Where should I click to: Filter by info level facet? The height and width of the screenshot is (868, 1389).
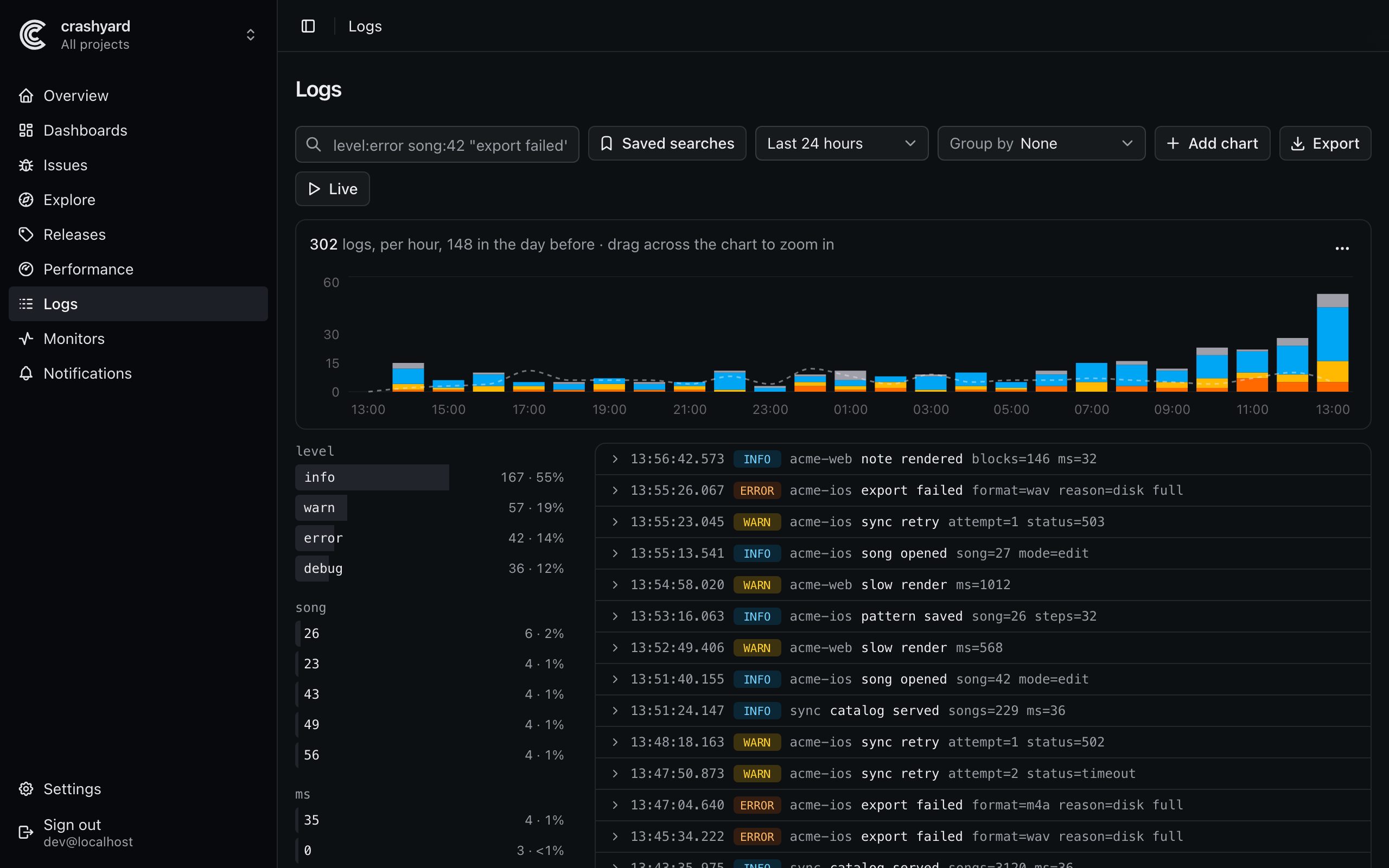coord(430,477)
